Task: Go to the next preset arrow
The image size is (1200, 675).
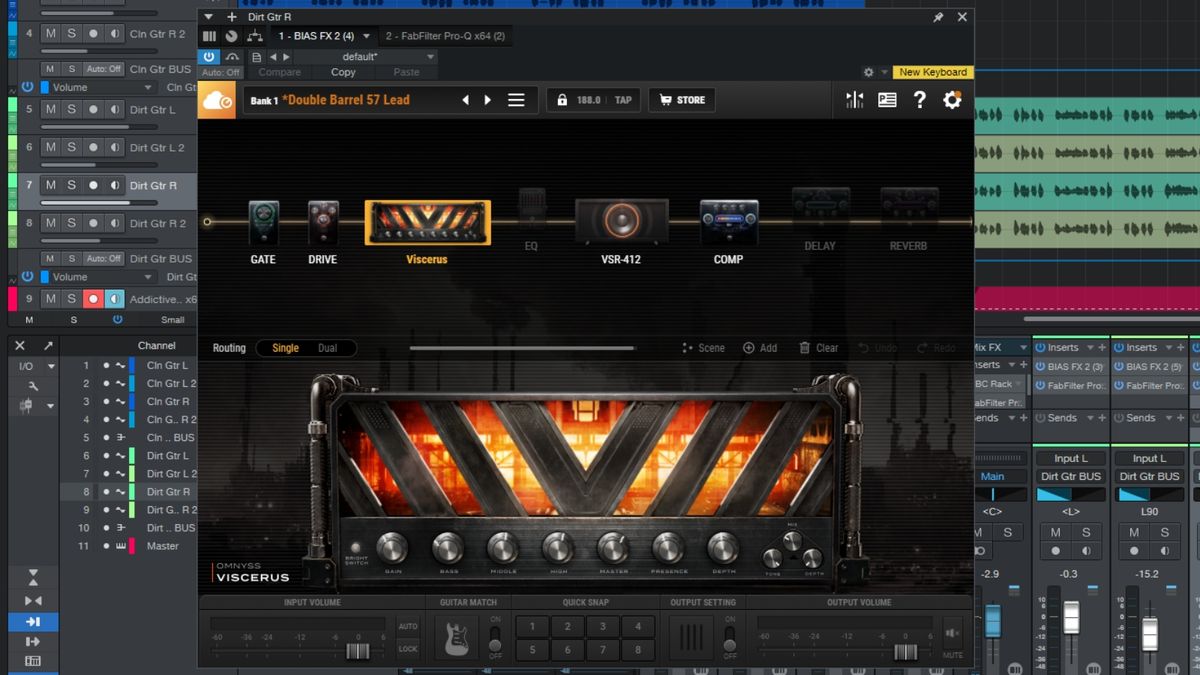Action: point(488,100)
